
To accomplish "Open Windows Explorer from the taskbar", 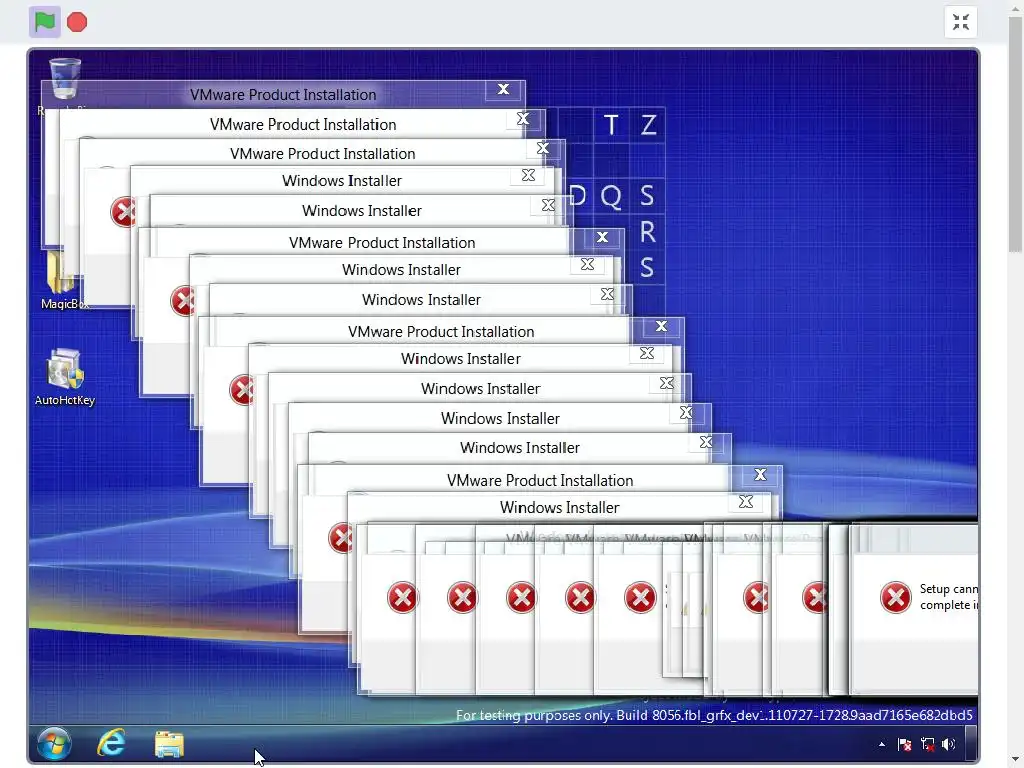I will click(x=169, y=744).
